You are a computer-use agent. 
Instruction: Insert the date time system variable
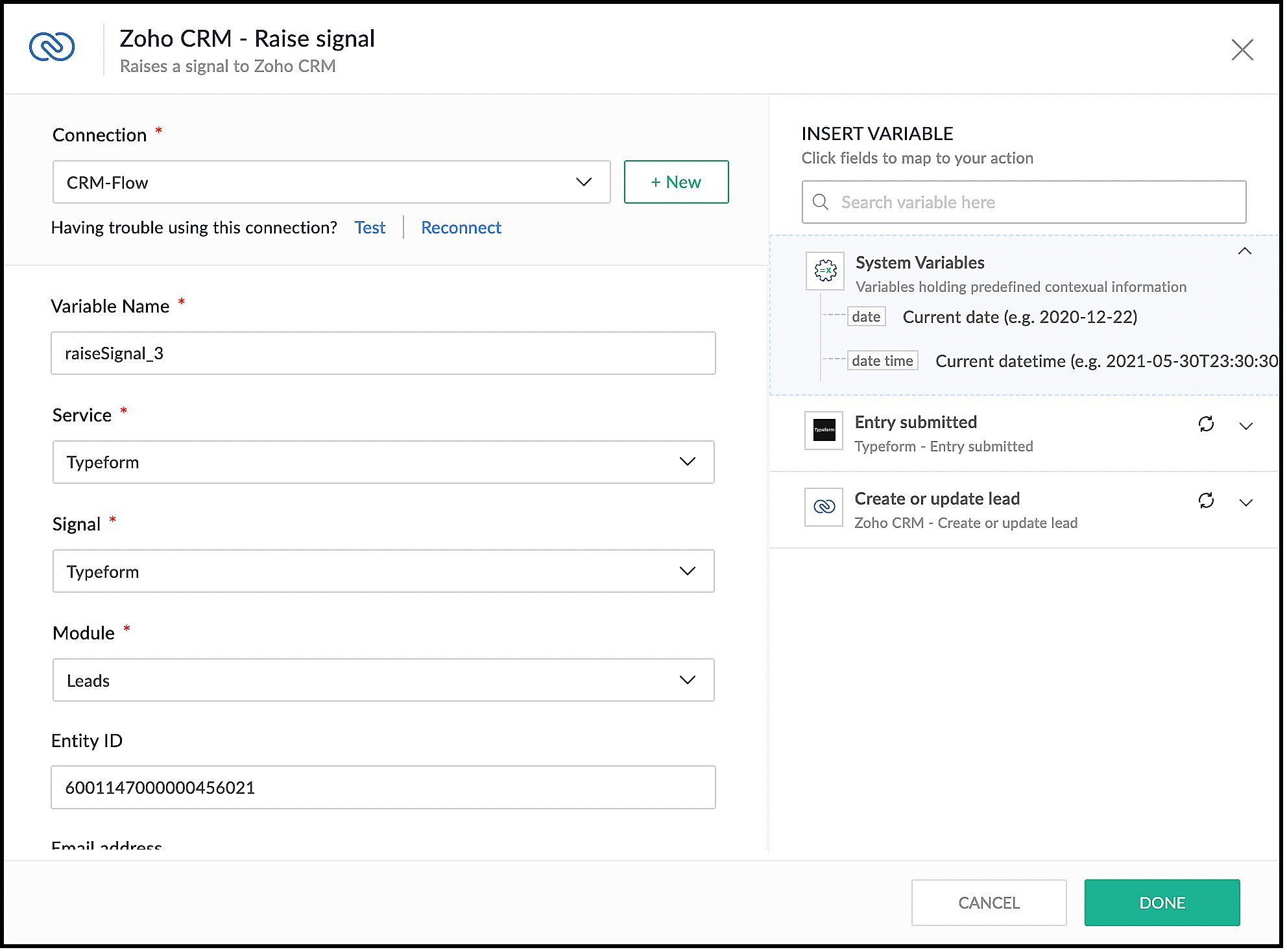tap(882, 361)
